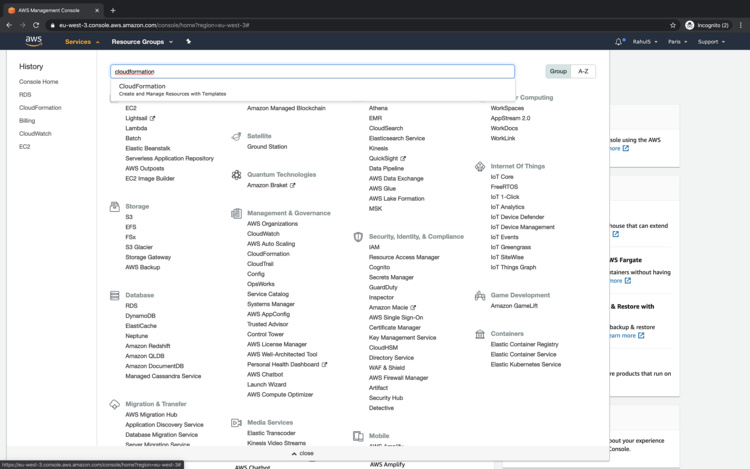This screenshot has height=469, width=750.
Task: Open the notifications bell icon
Action: pos(619,42)
